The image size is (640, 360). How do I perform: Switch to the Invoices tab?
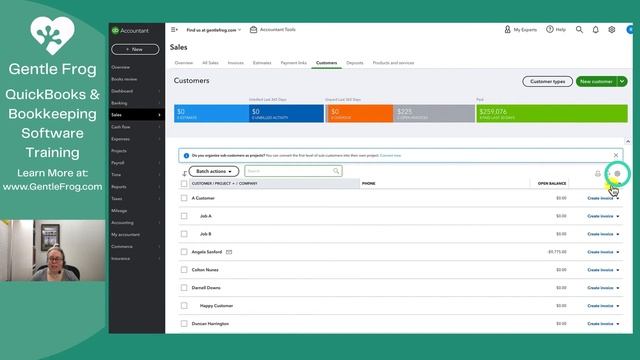click(236, 63)
